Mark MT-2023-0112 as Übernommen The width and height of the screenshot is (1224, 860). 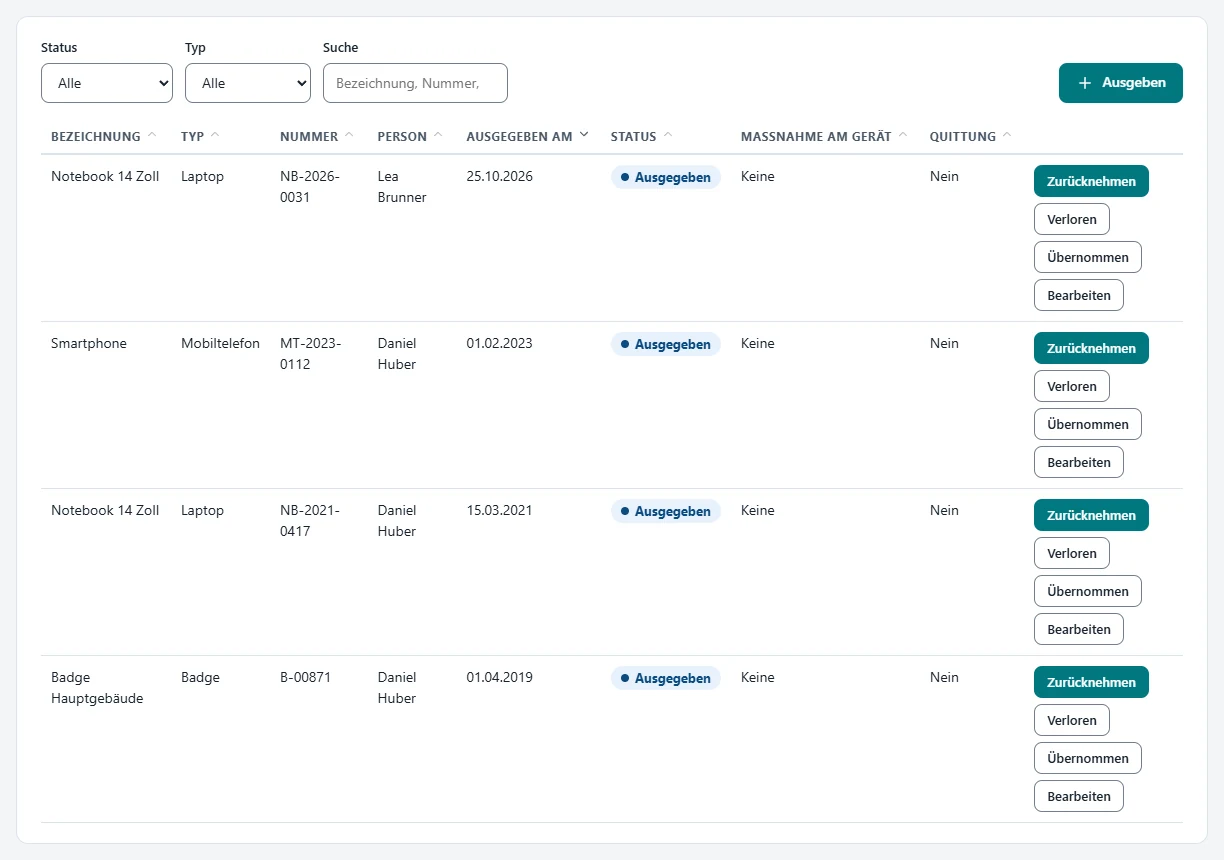(1088, 424)
